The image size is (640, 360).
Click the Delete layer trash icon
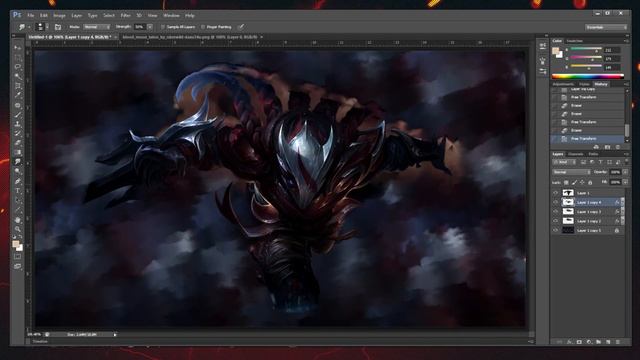(618, 342)
